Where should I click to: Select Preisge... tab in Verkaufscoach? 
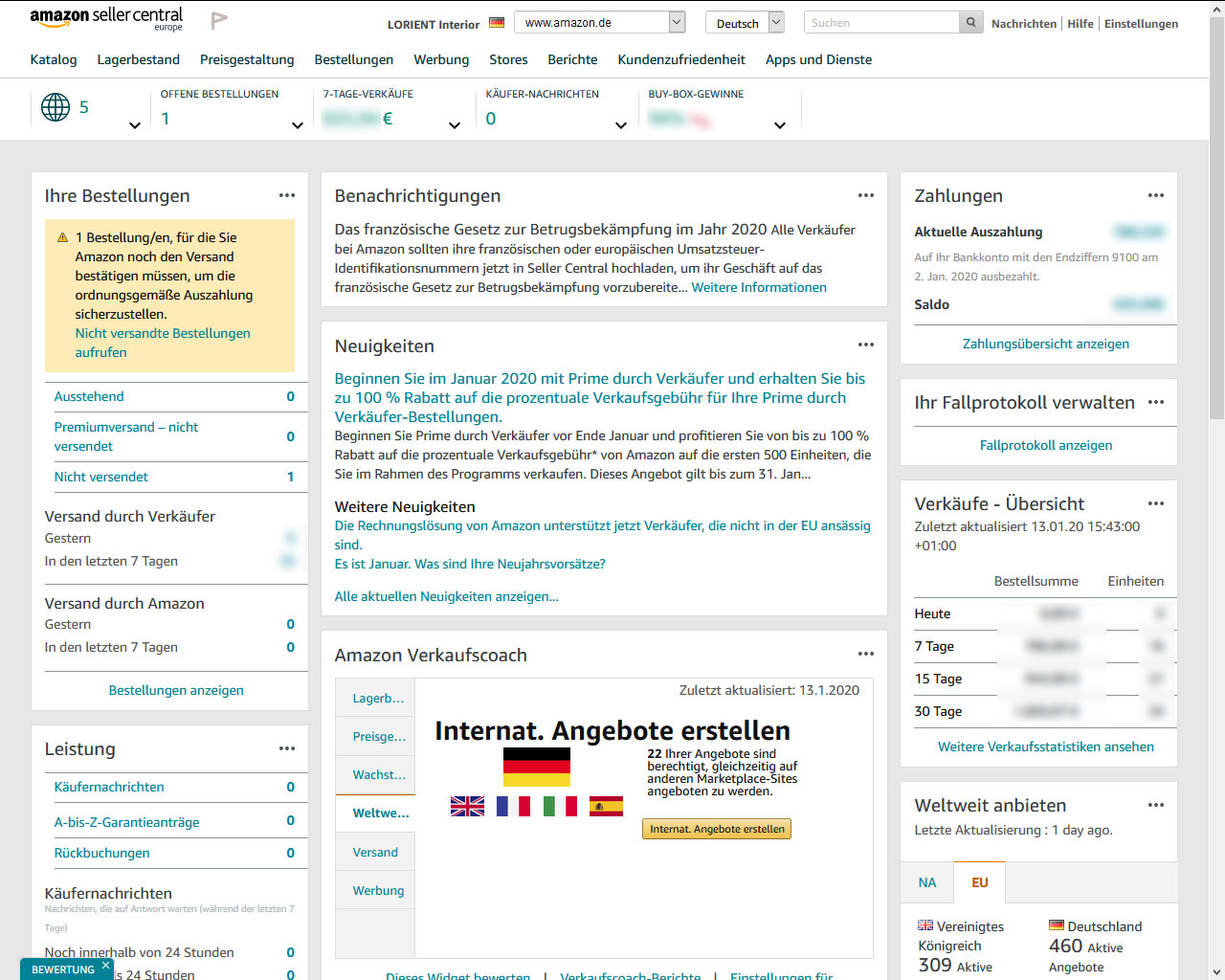(375, 737)
